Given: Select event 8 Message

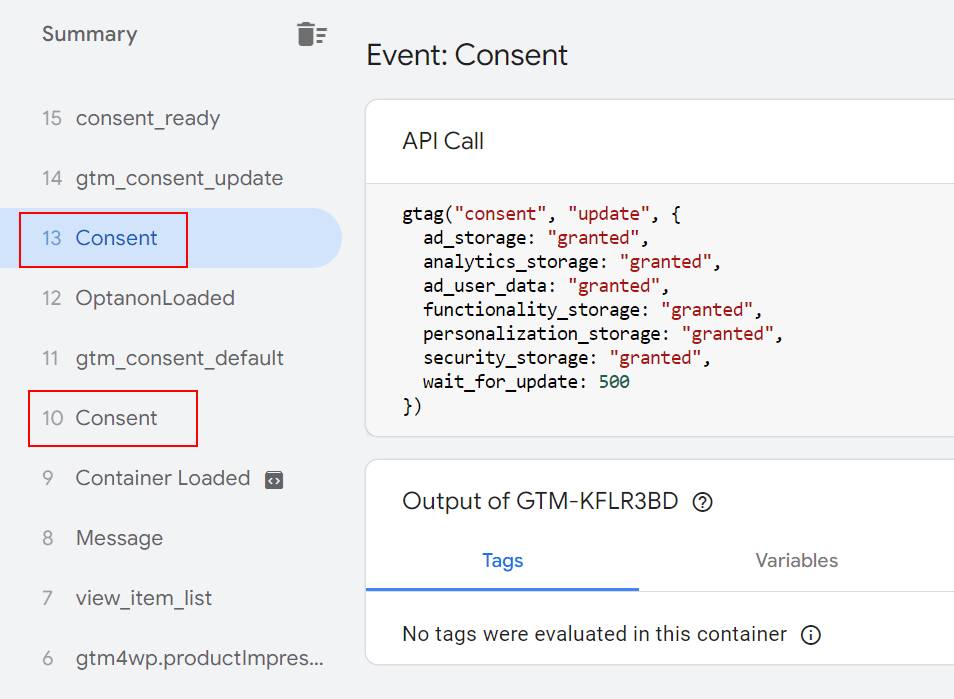Looking at the screenshot, I should point(119,538).
